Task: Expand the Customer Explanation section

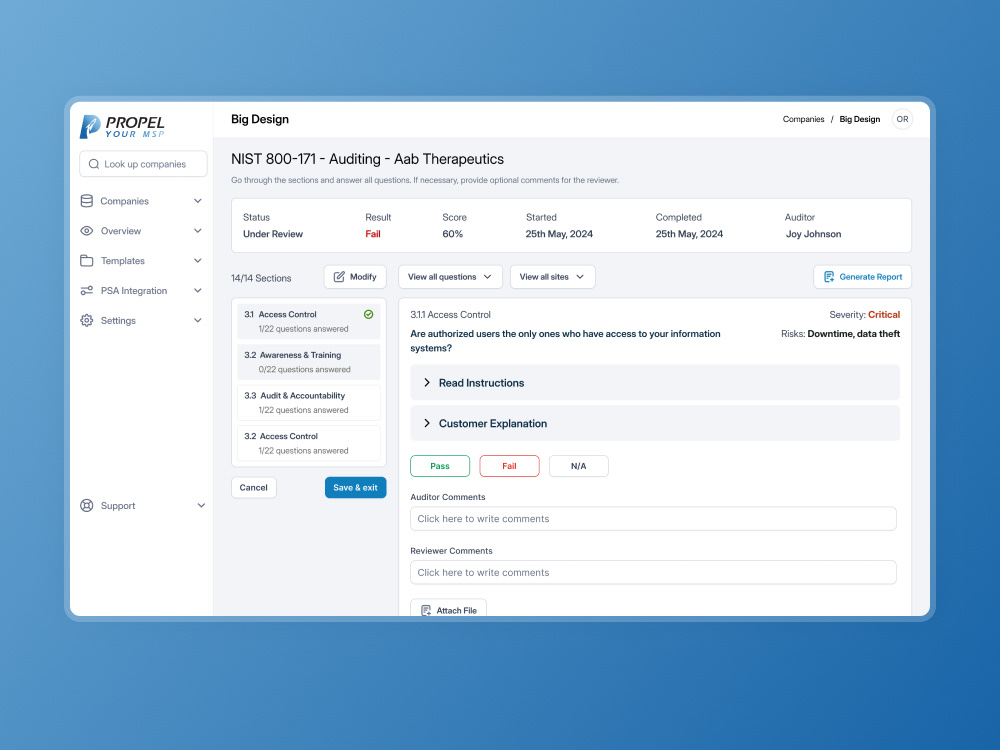Action: 655,423
